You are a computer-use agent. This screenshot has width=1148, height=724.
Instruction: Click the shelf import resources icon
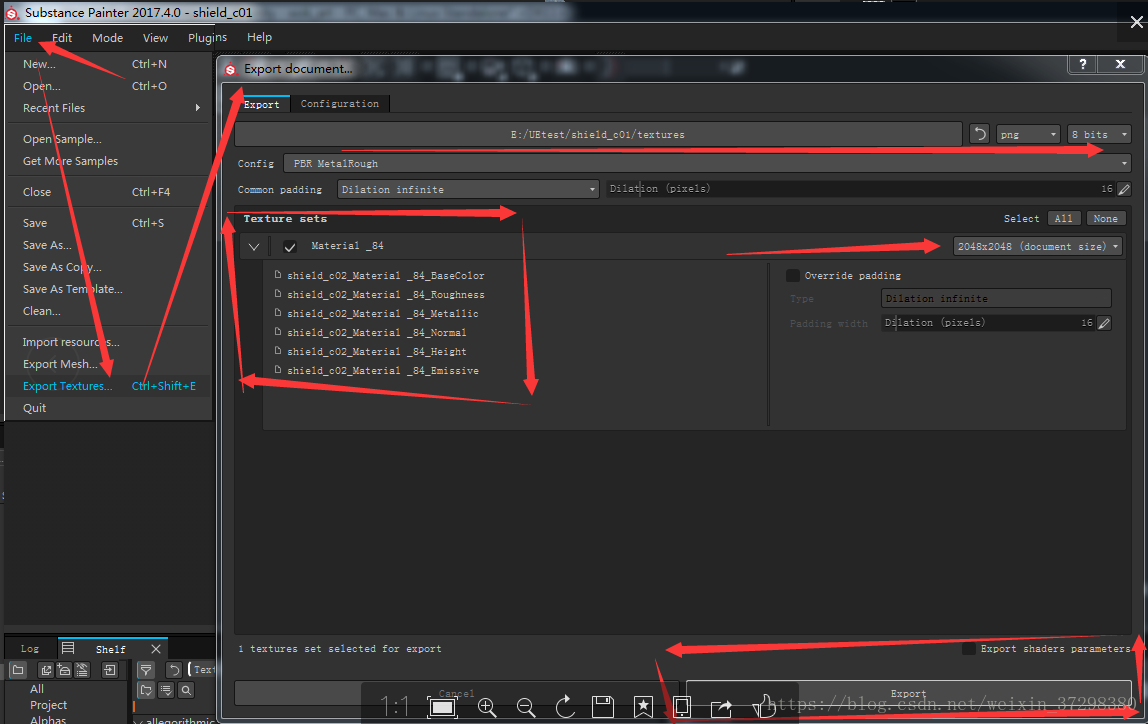[109, 670]
